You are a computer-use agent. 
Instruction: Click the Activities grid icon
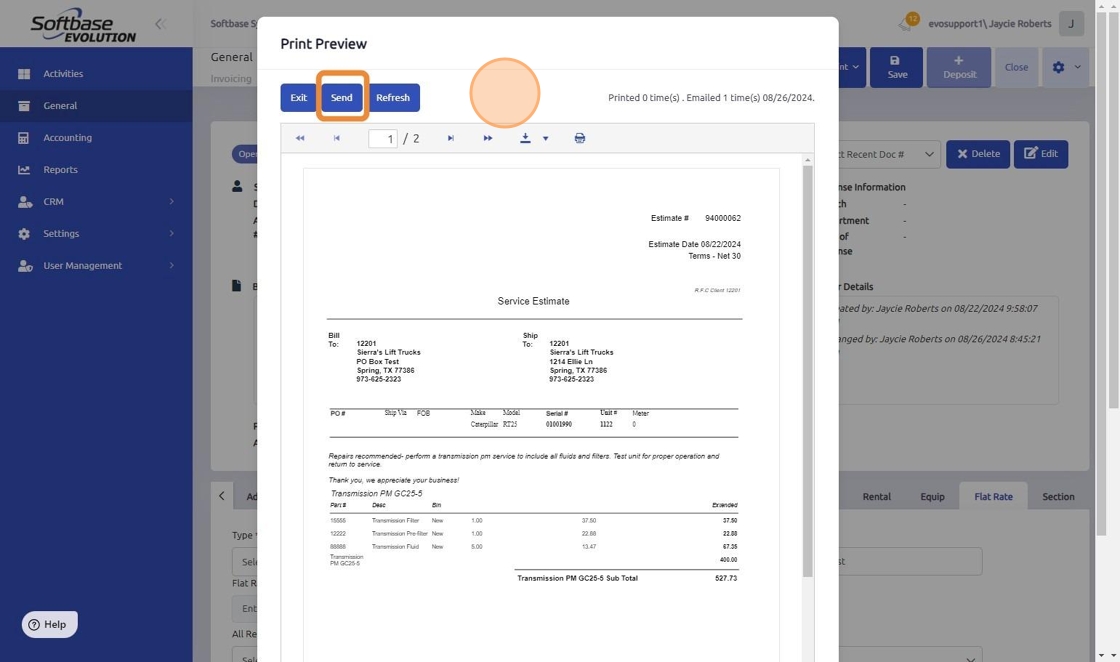click(24, 74)
